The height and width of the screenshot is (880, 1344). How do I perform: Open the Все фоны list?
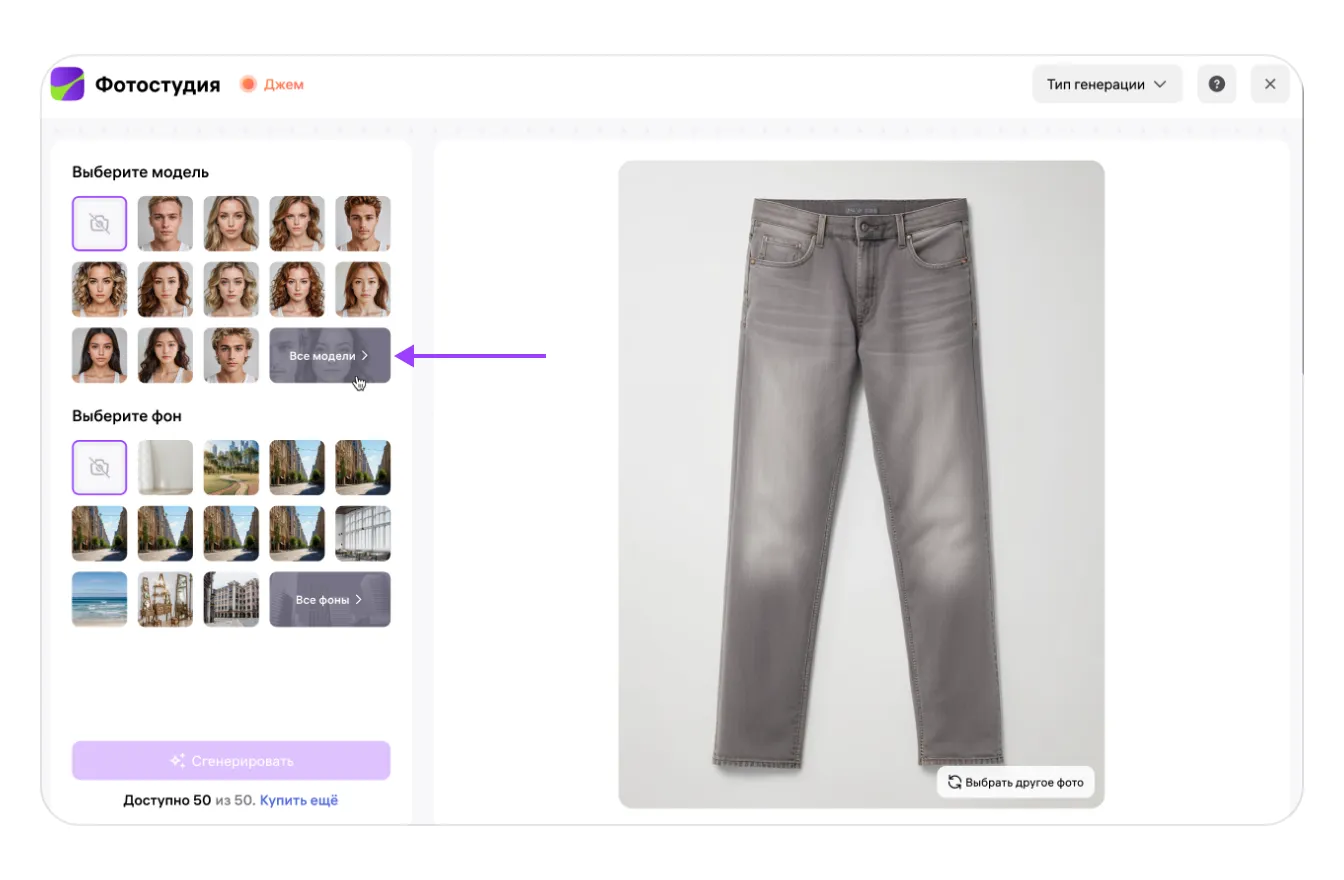329,599
